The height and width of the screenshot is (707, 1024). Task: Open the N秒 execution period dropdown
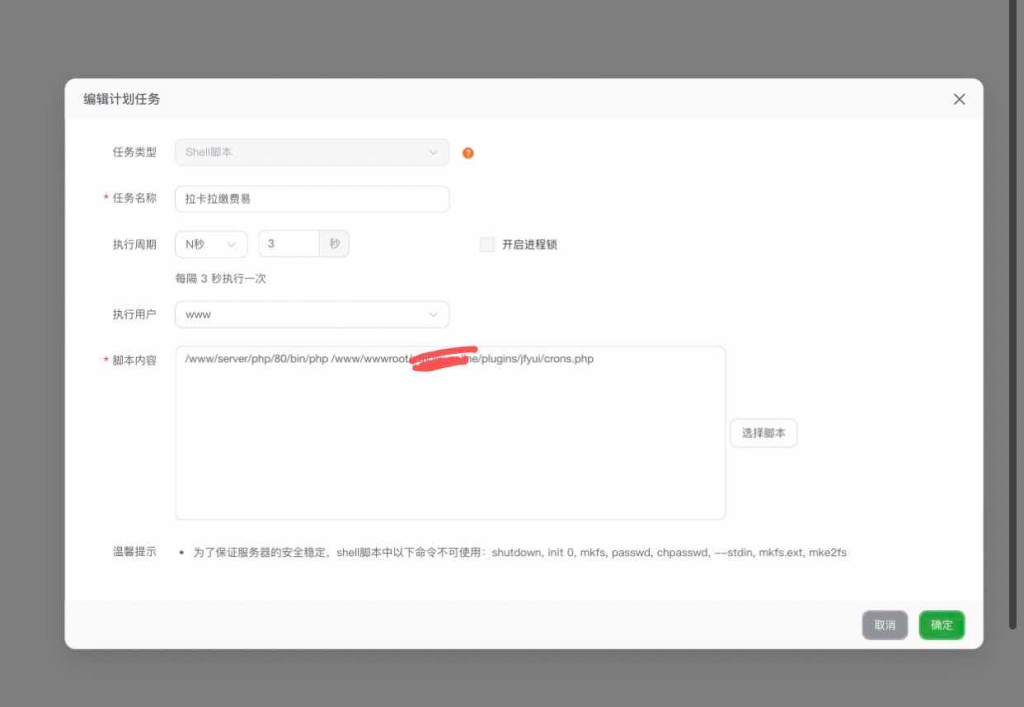[x=210, y=243]
